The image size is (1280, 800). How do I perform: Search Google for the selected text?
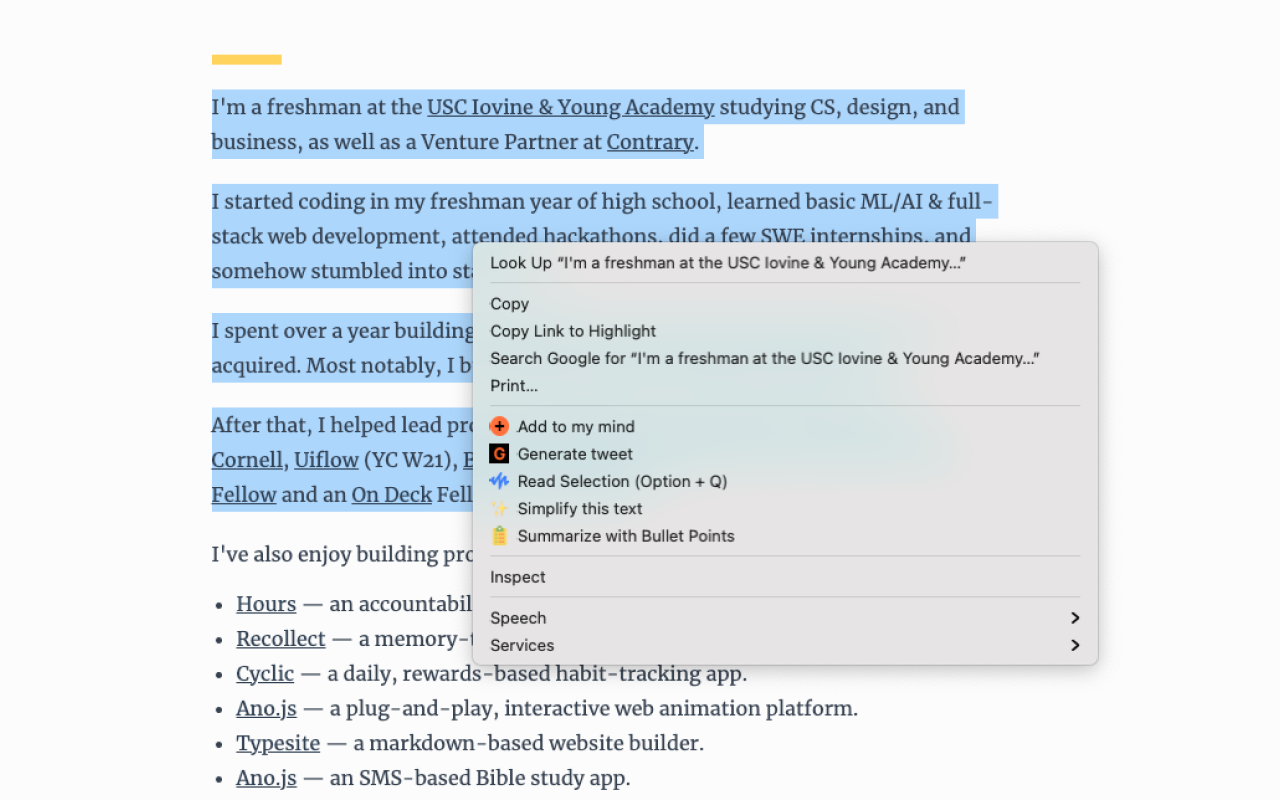764,358
